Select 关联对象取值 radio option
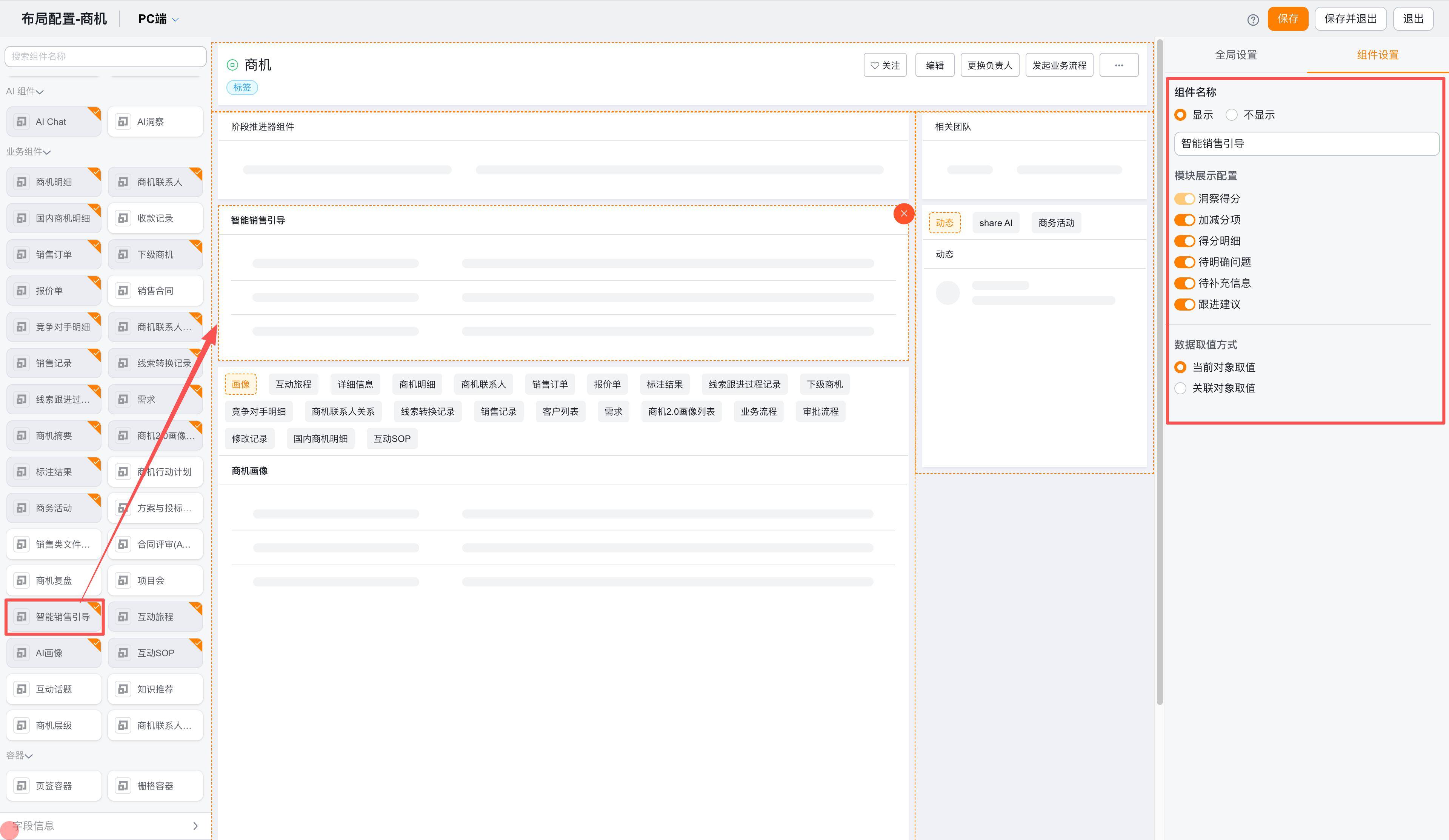Viewport: 1449px width, 840px height. [1180, 388]
